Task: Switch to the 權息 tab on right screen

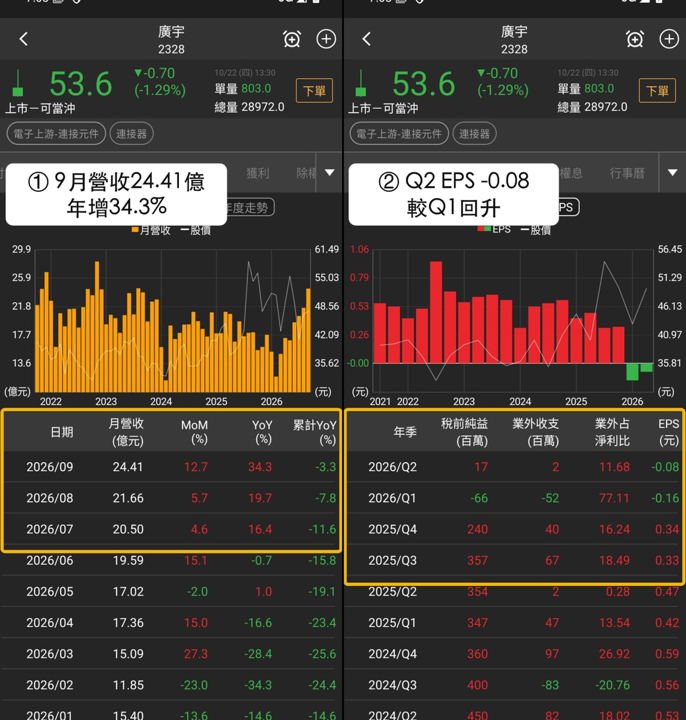Action: click(x=571, y=173)
